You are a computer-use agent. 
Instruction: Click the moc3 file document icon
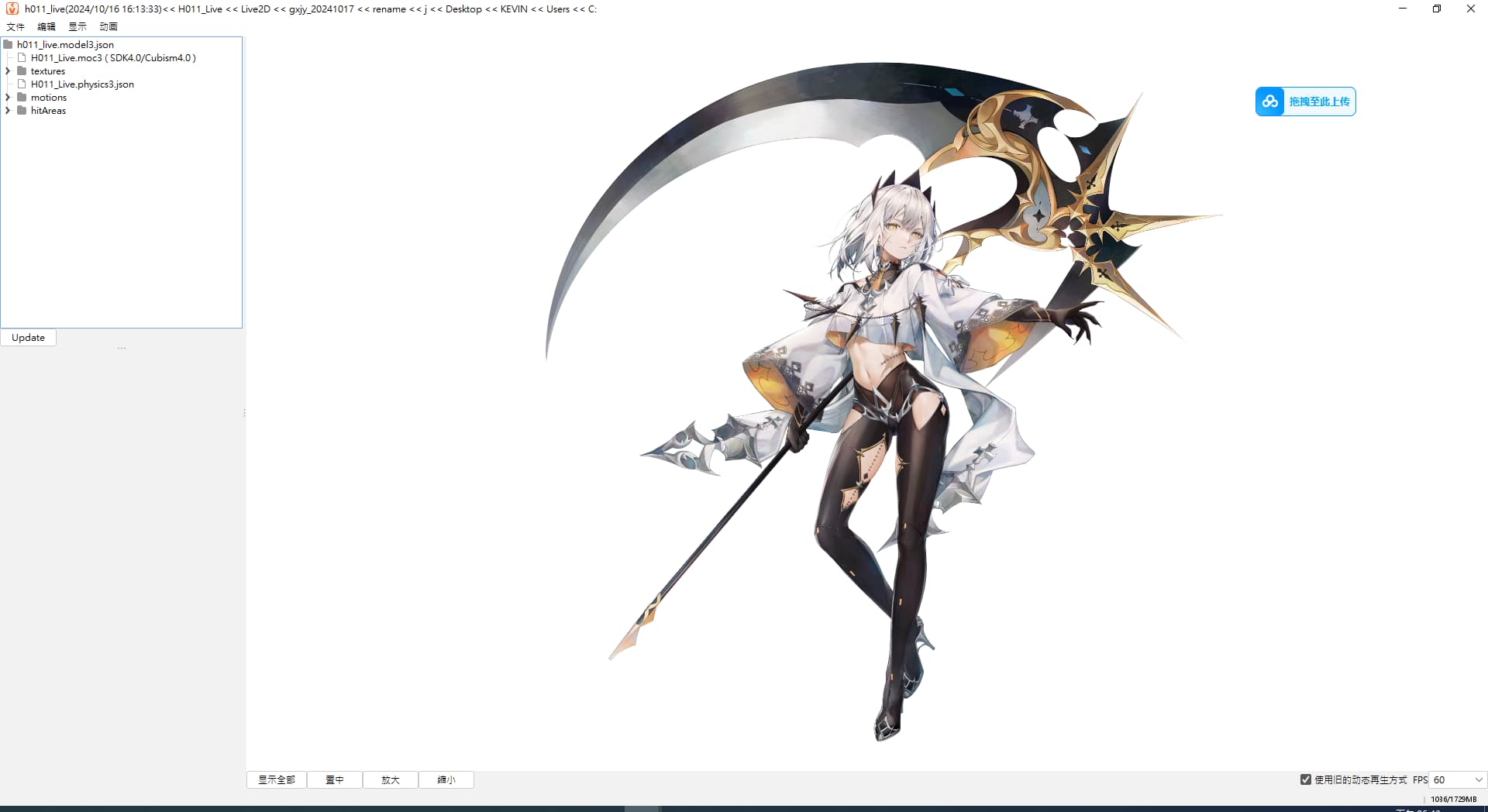(x=22, y=57)
